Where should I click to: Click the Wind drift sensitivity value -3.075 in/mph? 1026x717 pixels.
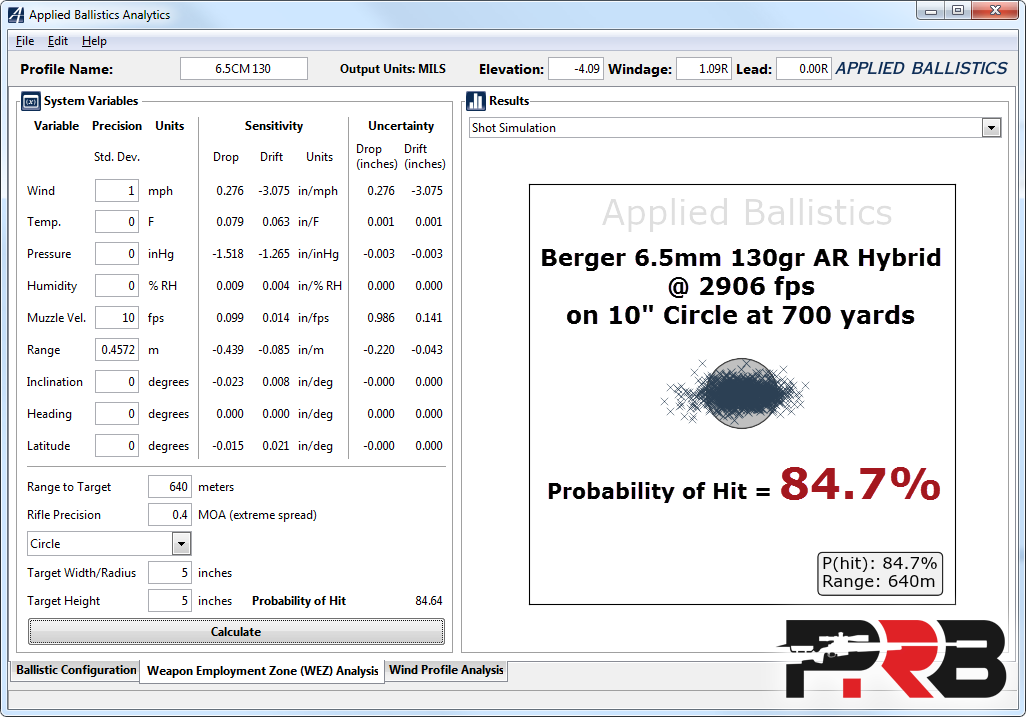coord(274,190)
